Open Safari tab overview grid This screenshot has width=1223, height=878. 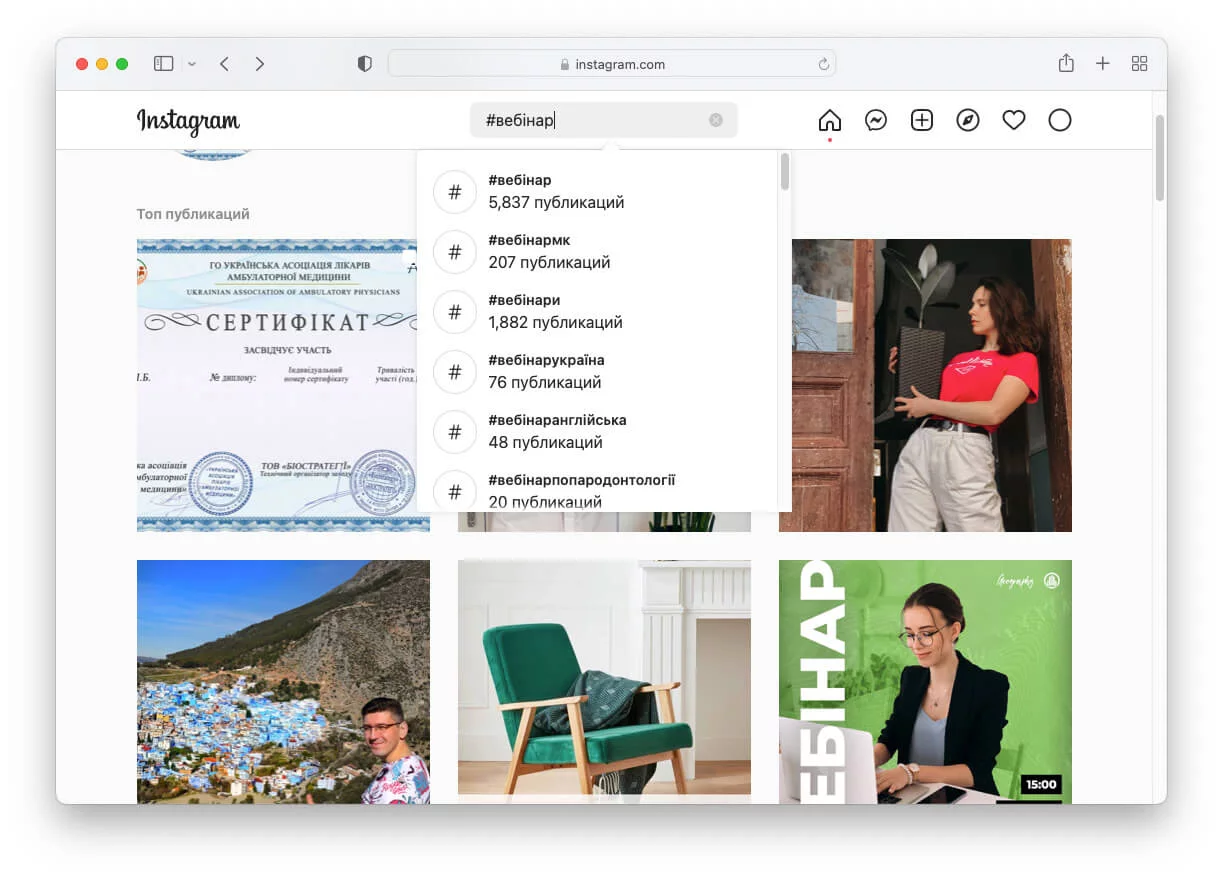pyautogui.click(x=1139, y=64)
